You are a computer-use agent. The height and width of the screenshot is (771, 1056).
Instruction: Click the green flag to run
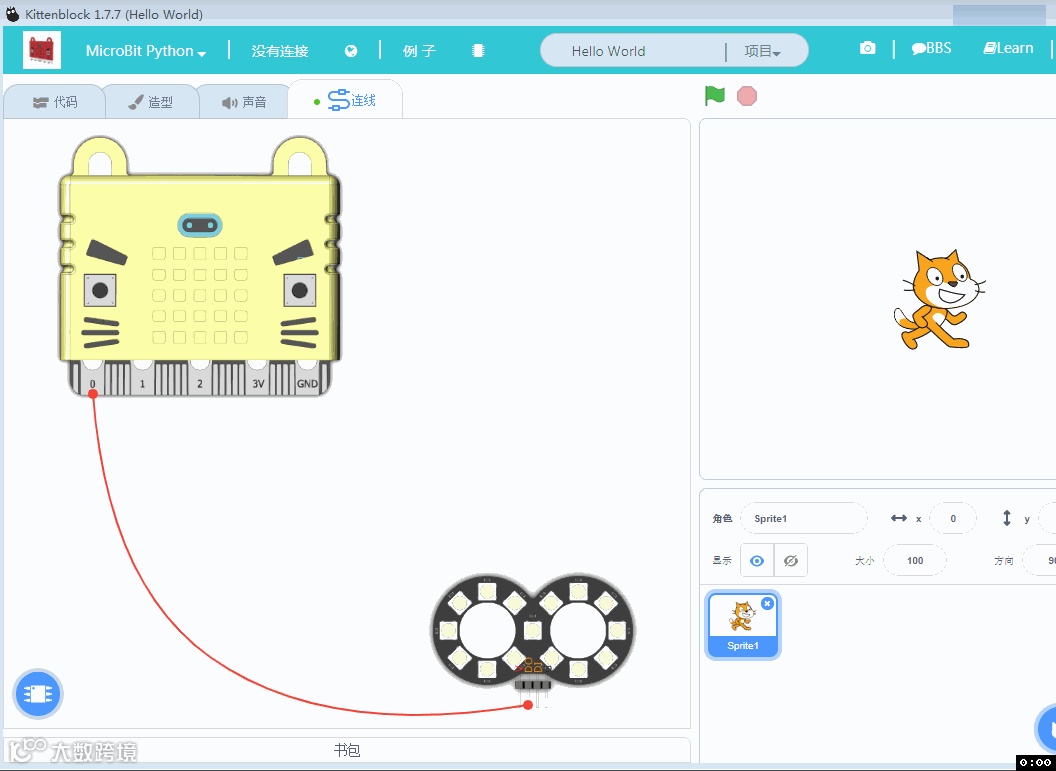click(715, 96)
